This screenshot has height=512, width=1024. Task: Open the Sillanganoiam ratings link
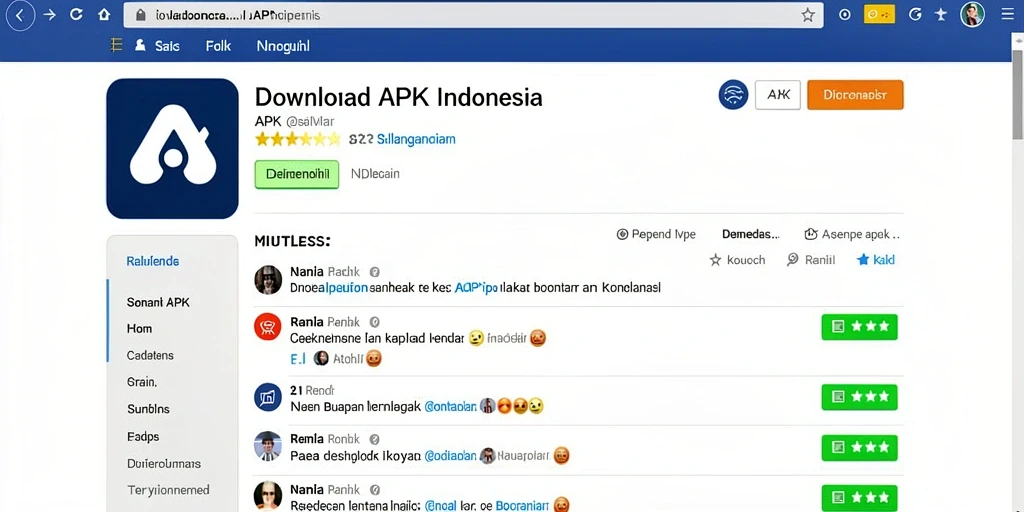416,139
